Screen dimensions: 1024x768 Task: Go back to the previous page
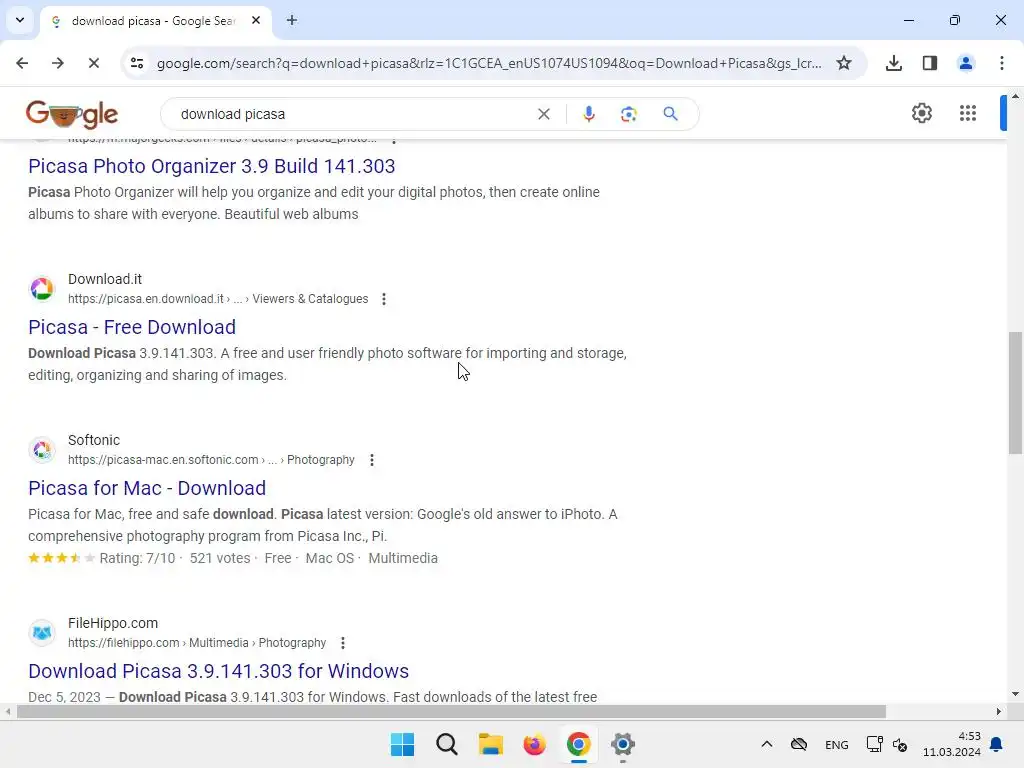point(22,63)
